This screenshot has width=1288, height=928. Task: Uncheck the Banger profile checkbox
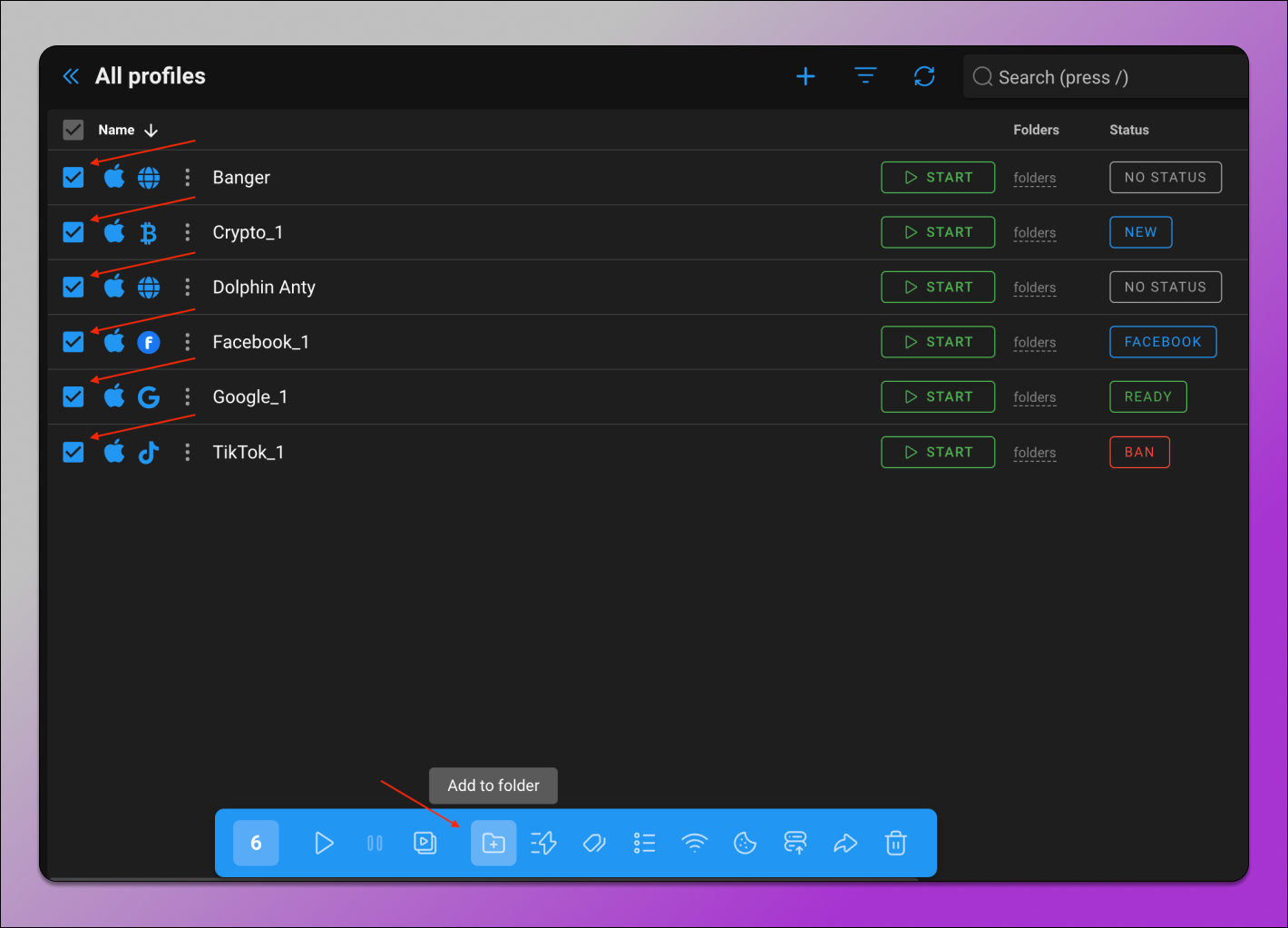[73, 177]
